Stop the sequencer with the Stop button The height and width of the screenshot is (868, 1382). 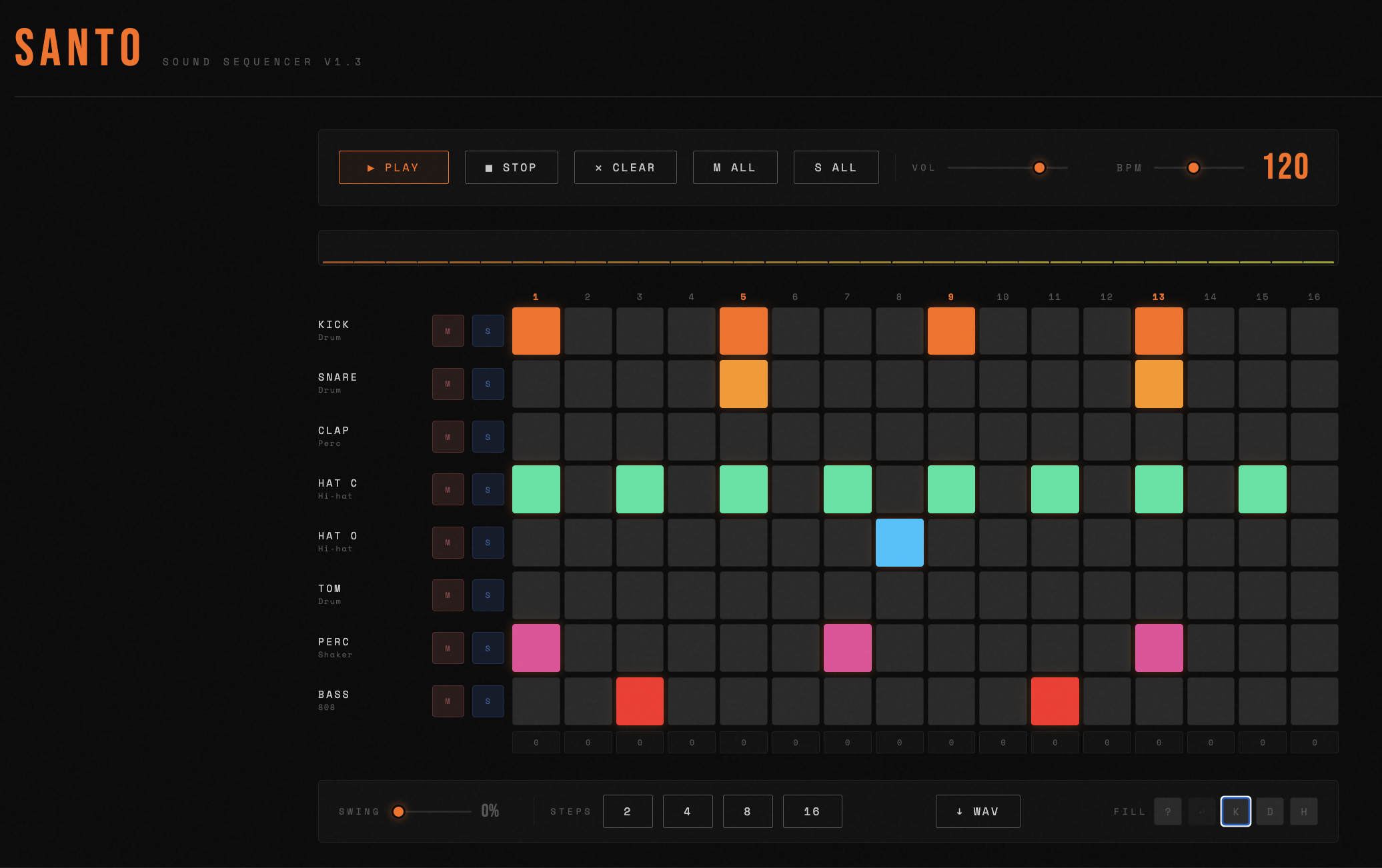[511, 167]
